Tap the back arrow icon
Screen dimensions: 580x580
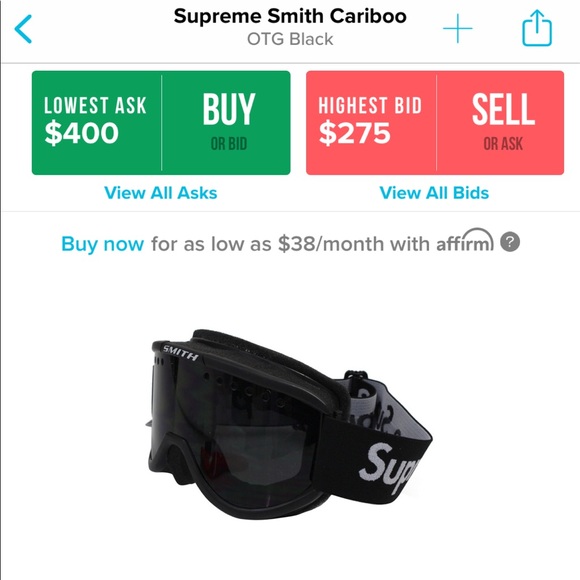23,29
